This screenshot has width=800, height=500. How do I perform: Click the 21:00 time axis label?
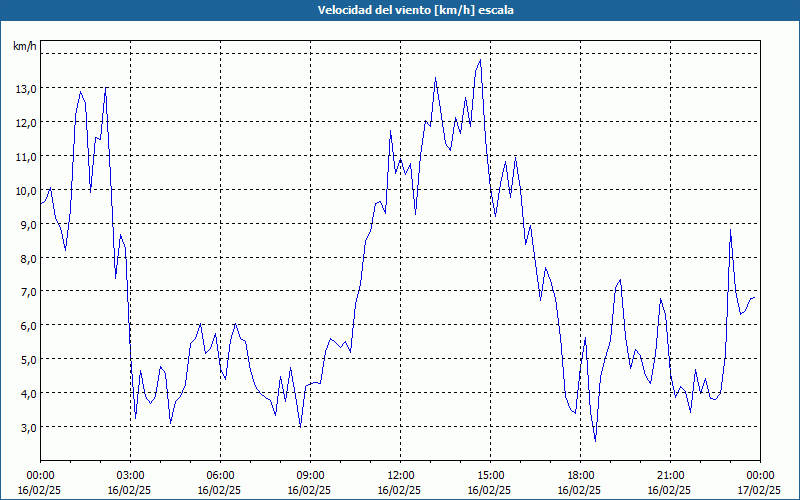tap(670, 476)
